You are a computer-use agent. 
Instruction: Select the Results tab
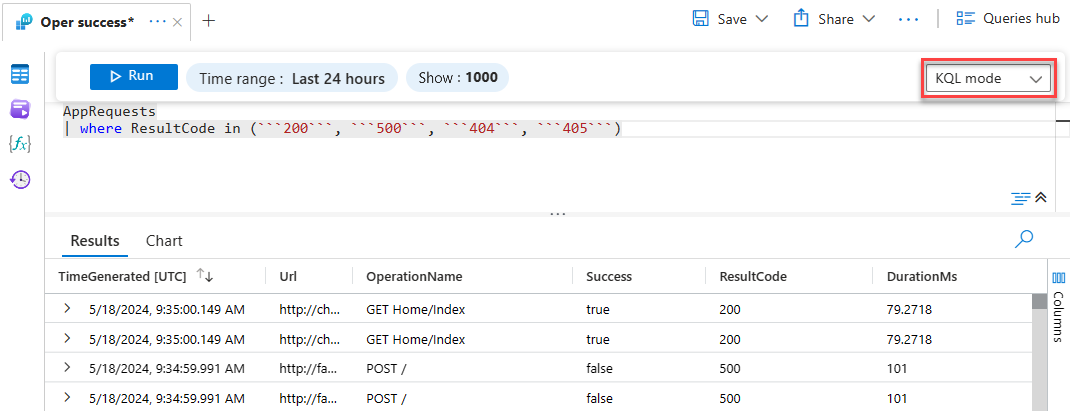(95, 241)
